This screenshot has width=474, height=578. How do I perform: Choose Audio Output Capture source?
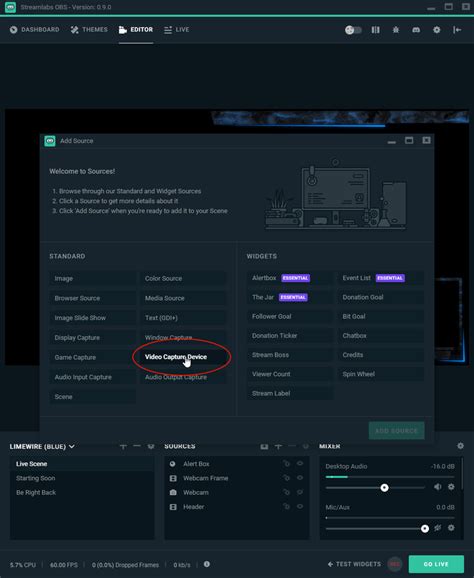tap(183, 377)
